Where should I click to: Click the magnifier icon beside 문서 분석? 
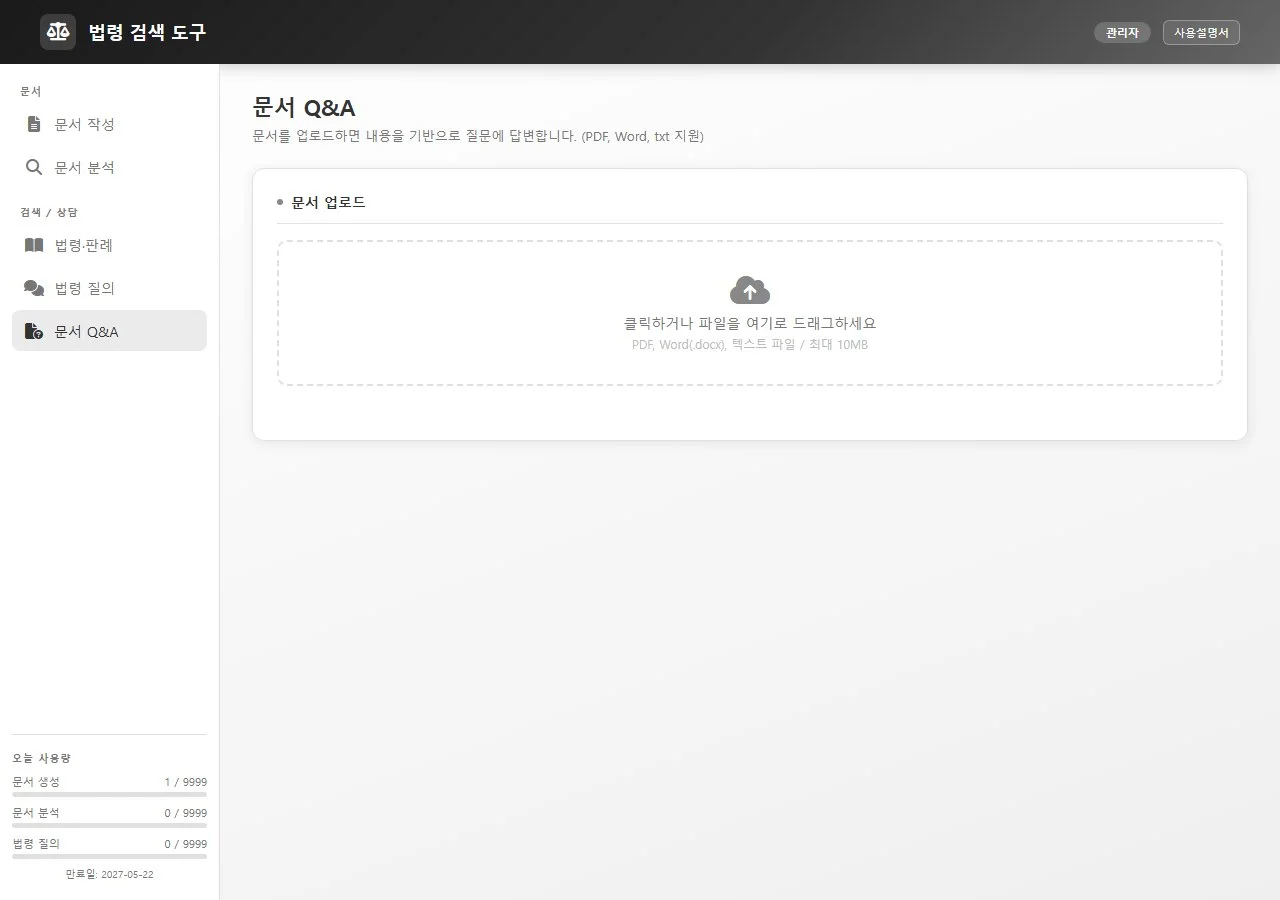(x=34, y=167)
